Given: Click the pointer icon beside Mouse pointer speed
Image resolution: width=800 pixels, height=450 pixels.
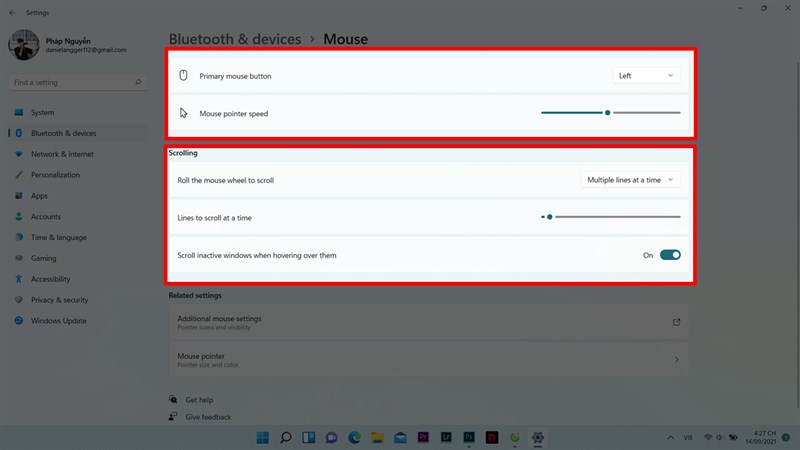Looking at the screenshot, I should pos(183,113).
